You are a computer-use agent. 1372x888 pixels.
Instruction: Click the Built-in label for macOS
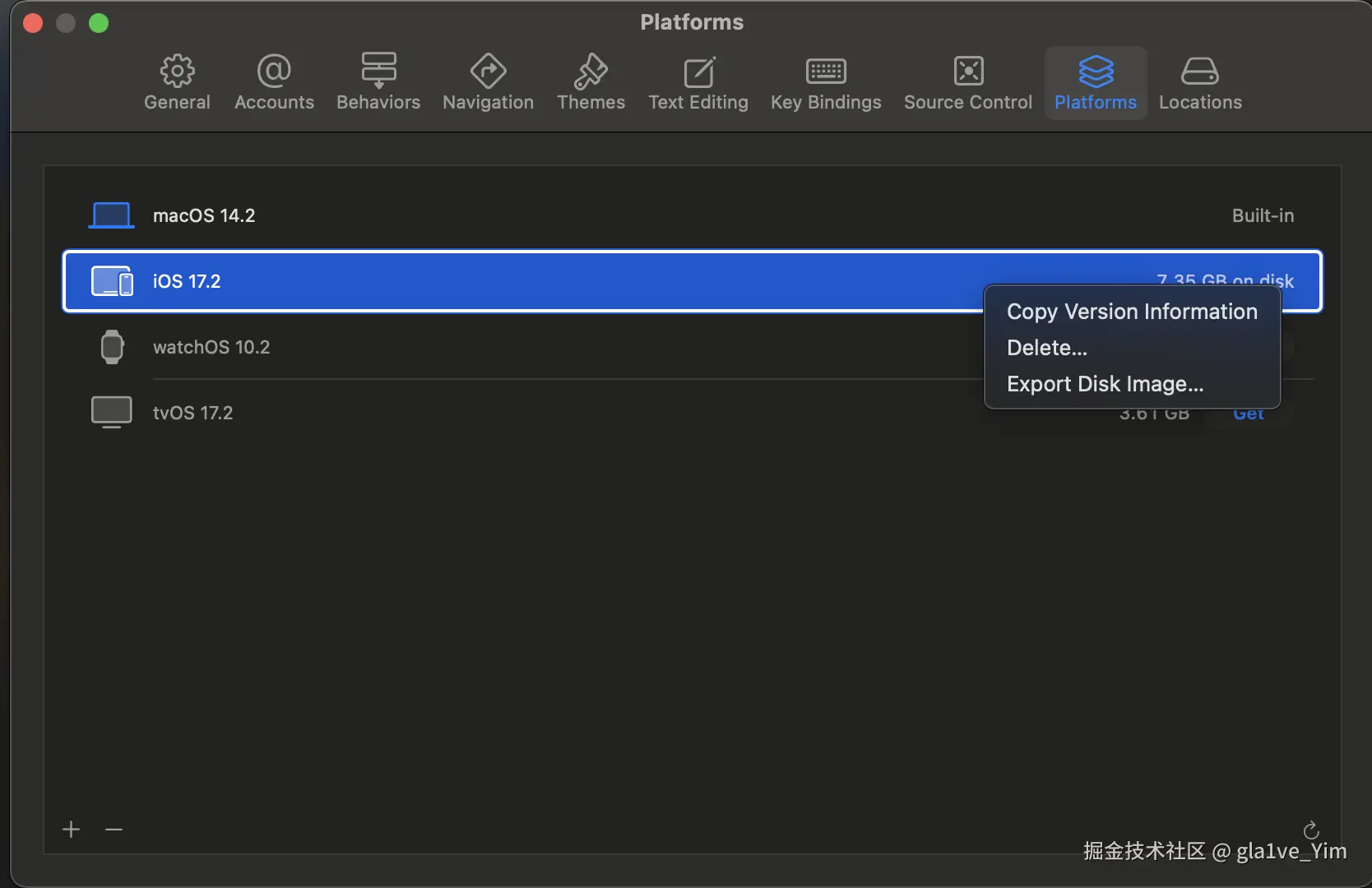[x=1263, y=215]
